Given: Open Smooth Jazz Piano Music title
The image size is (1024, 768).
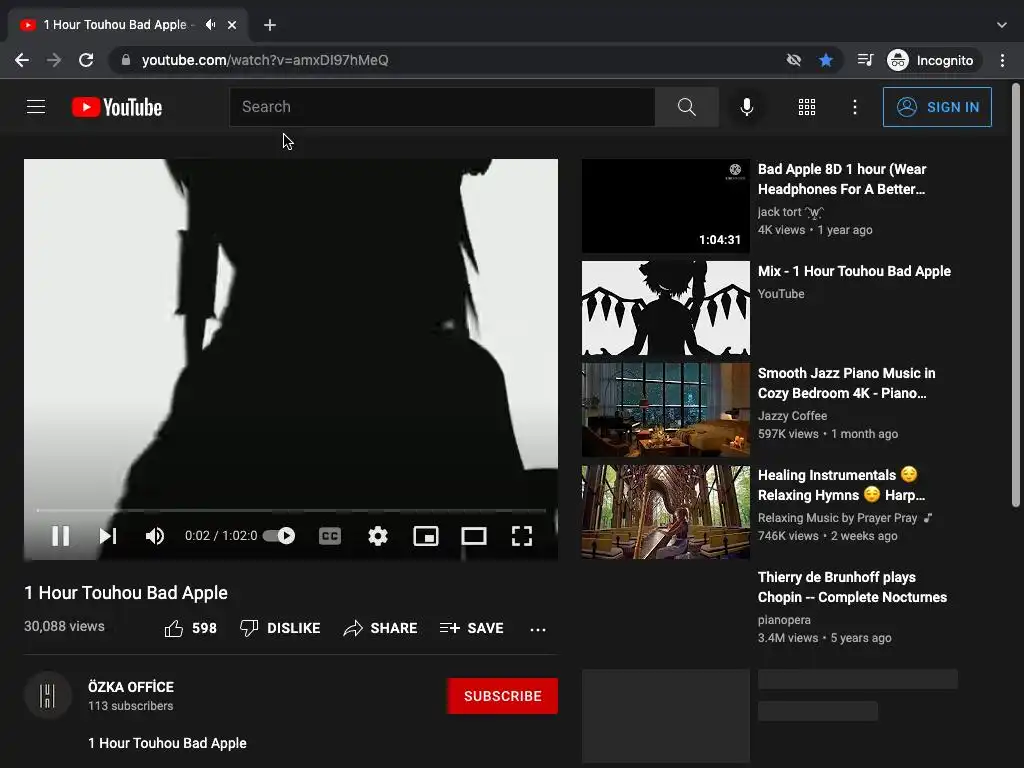Looking at the screenshot, I should point(846,383).
